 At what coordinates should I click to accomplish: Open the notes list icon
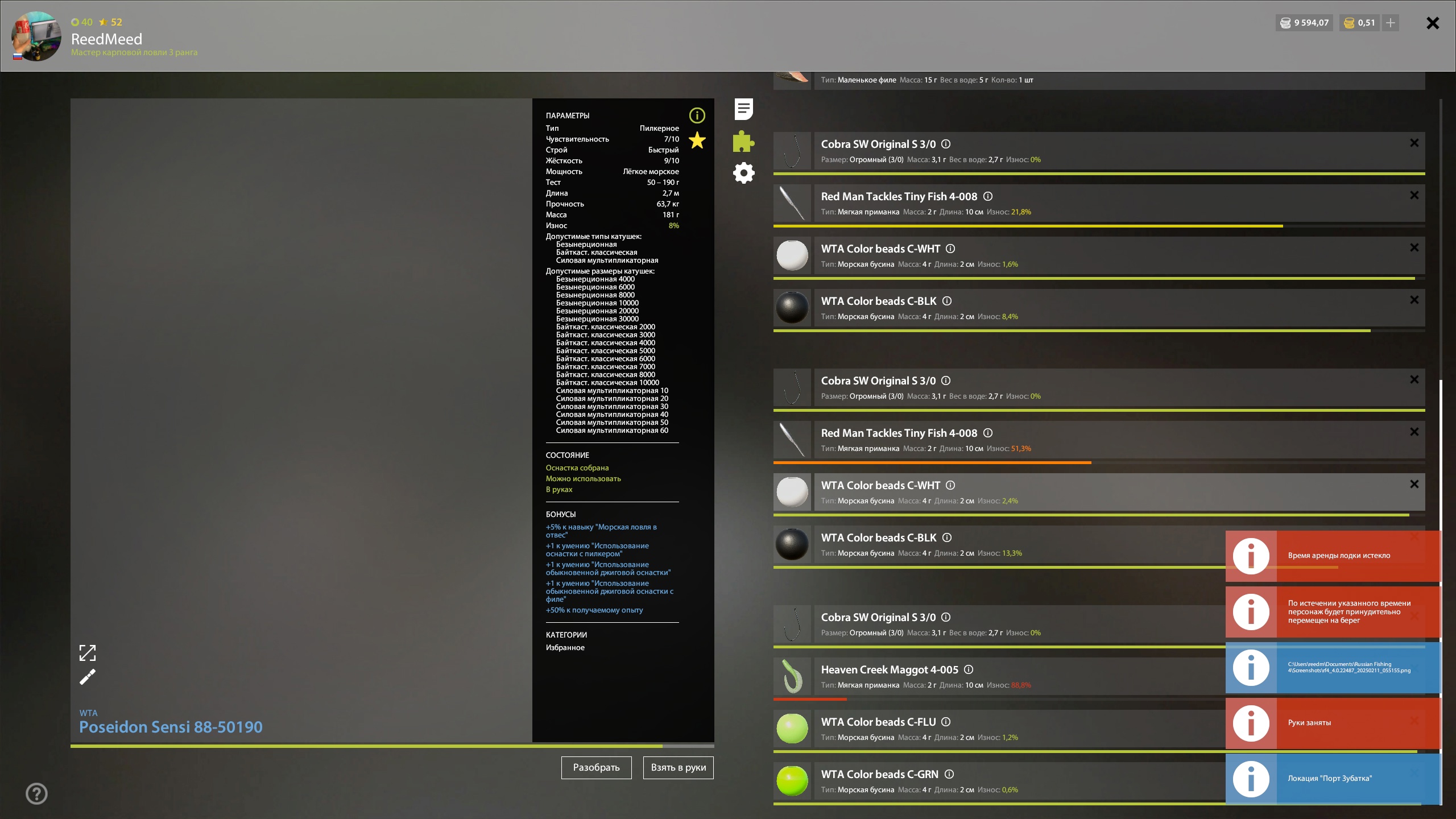tap(743, 109)
